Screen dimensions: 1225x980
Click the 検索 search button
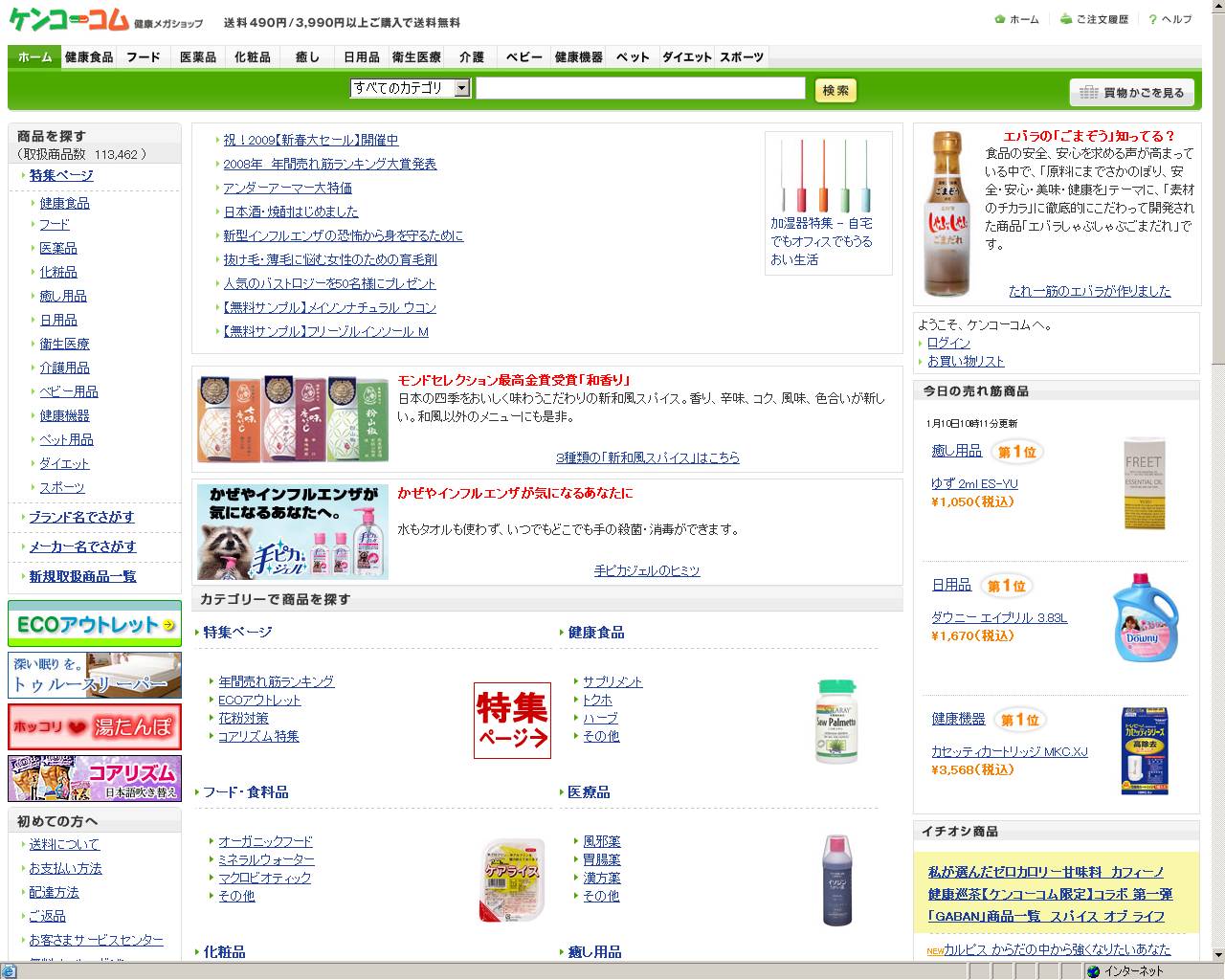(x=835, y=90)
